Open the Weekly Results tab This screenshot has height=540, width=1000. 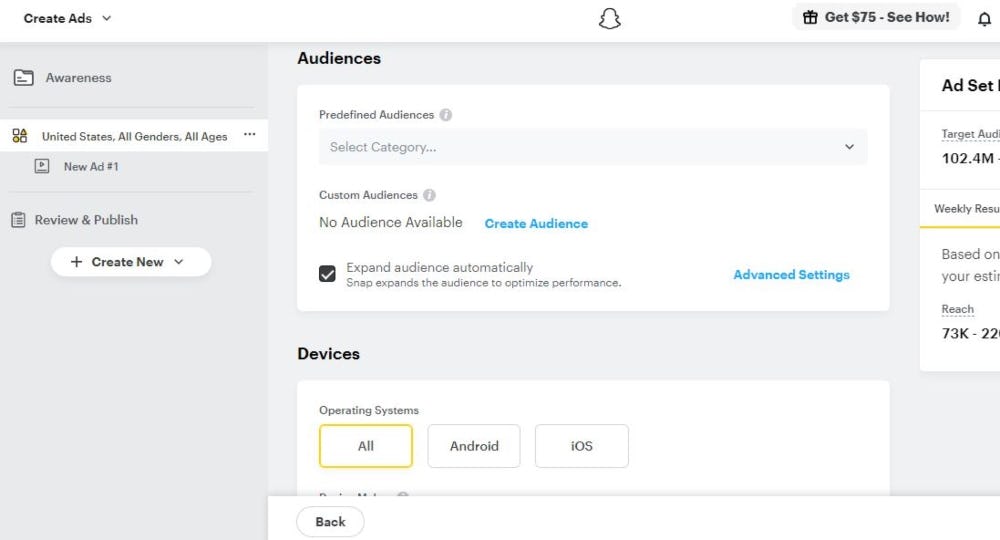pyautogui.click(x=965, y=209)
